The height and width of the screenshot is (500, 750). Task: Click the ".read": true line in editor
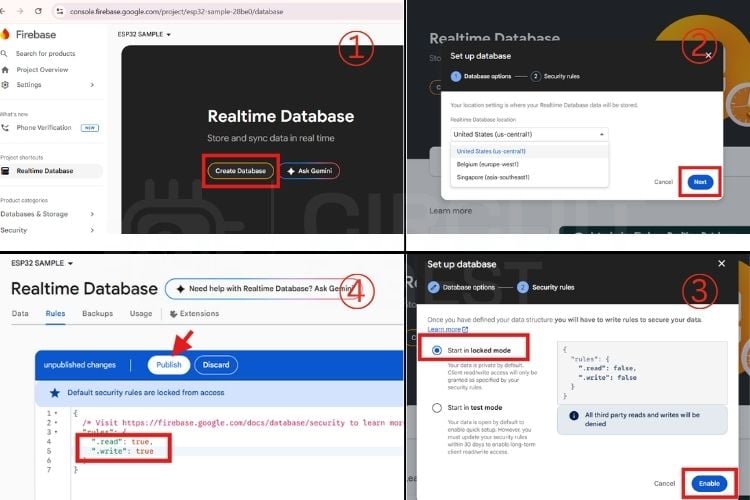pos(122,442)
